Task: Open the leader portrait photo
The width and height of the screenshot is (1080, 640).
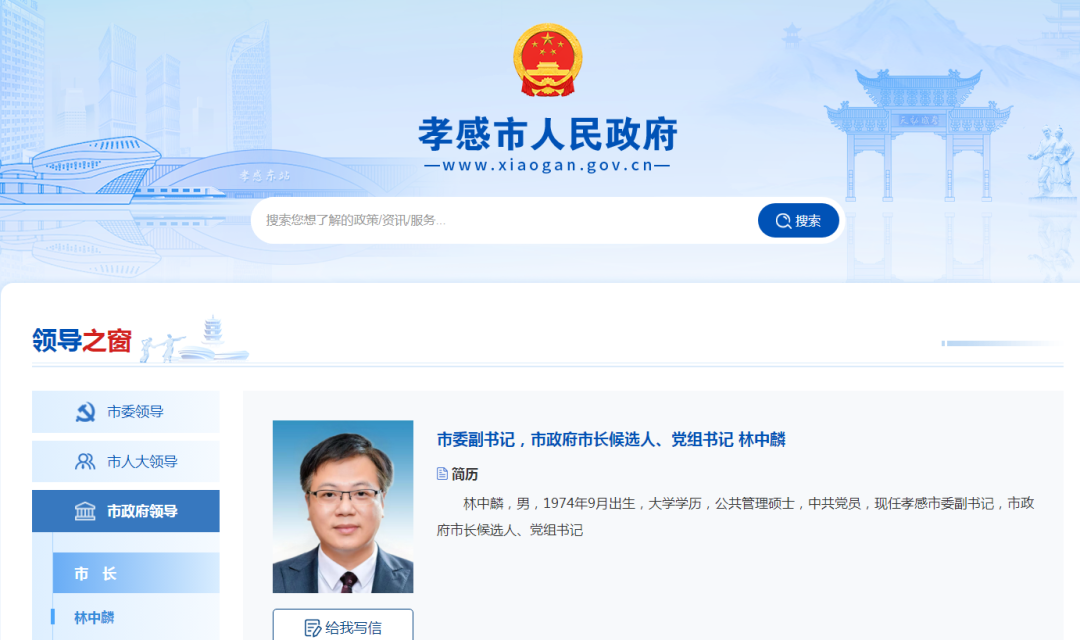Action: (343, 506)
